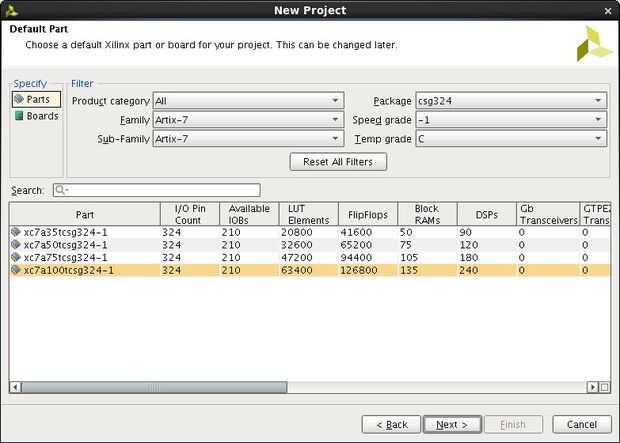Select part xc7a75tcsg324-1

[x=310, y=257]
